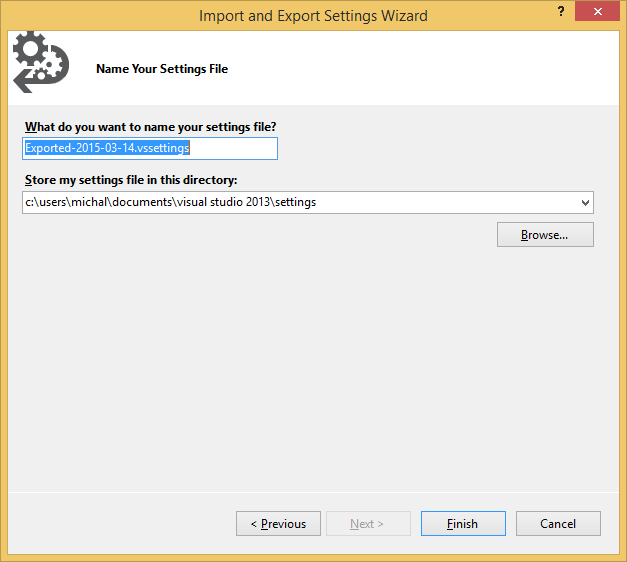Click the empty title bar area left of the title
Image resolution: width=627 pixels, height=562 pixels.
click(100, 16)
